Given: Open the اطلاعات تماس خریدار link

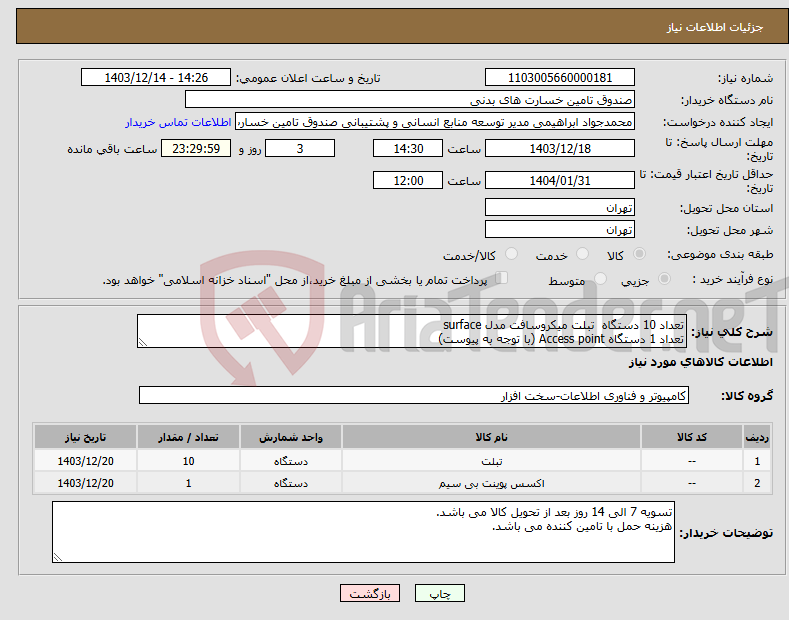Looking at the screenshot, I should pos(178,122).
